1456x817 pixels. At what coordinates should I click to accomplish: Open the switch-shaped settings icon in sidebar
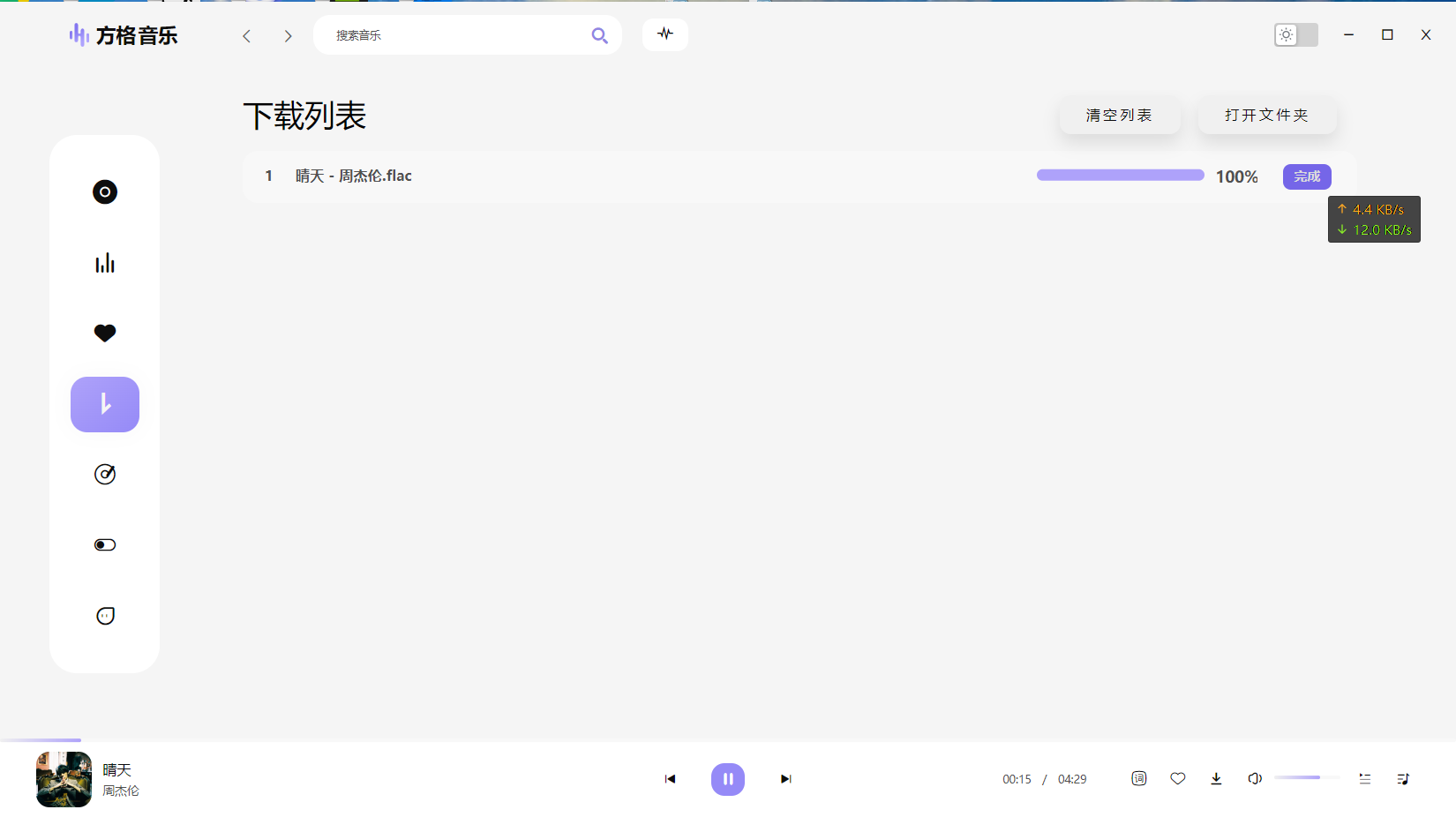point(105,545)
